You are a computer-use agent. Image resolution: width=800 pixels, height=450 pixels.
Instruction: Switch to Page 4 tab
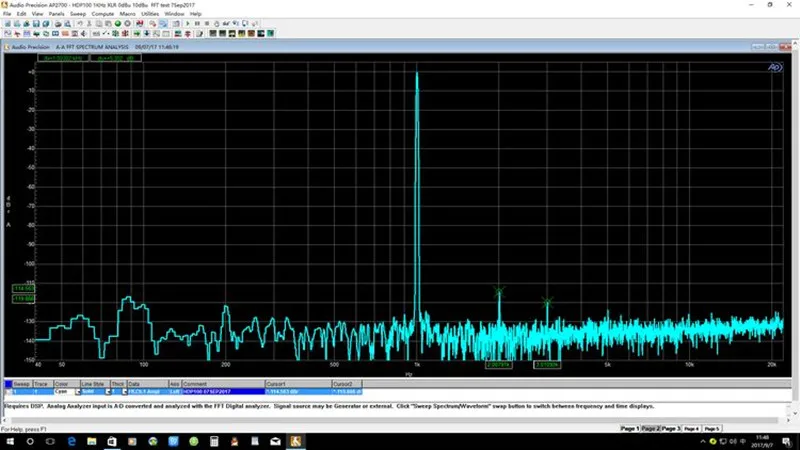(x=691, y=429)
